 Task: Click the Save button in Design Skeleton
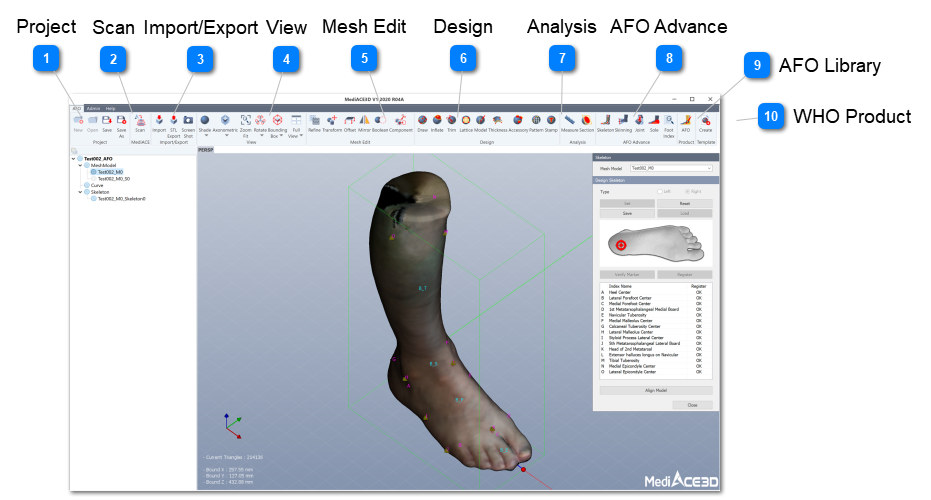pyautogui.click(x=627, y=213)
